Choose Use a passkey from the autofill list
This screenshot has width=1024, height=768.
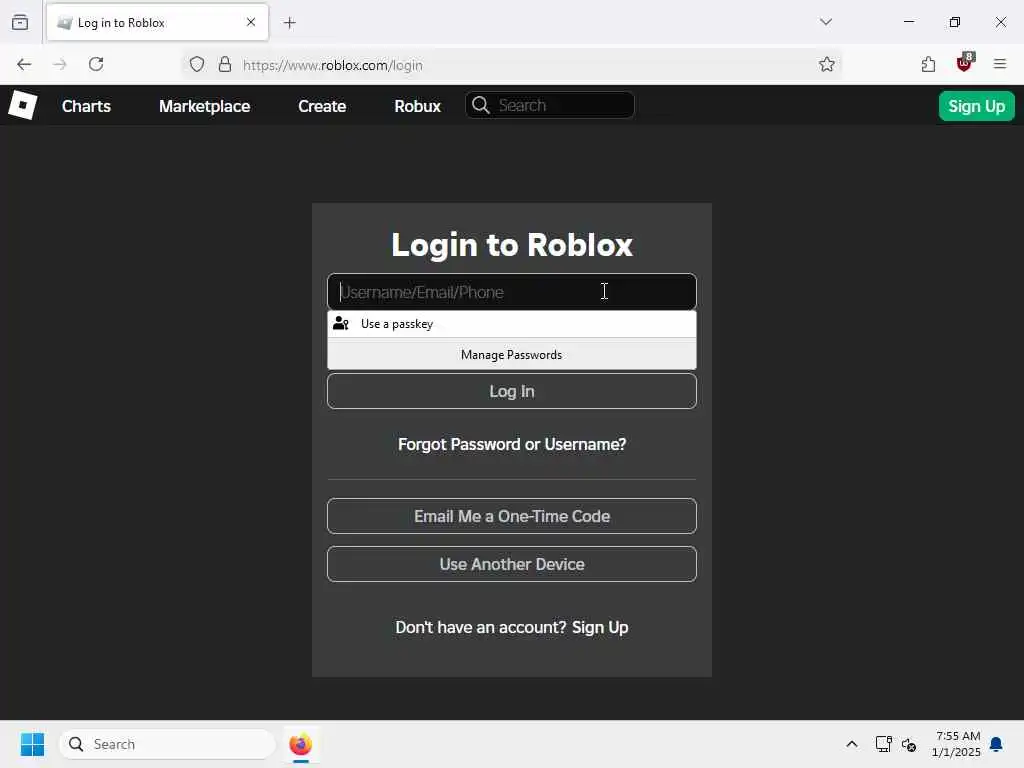(511, 324)
